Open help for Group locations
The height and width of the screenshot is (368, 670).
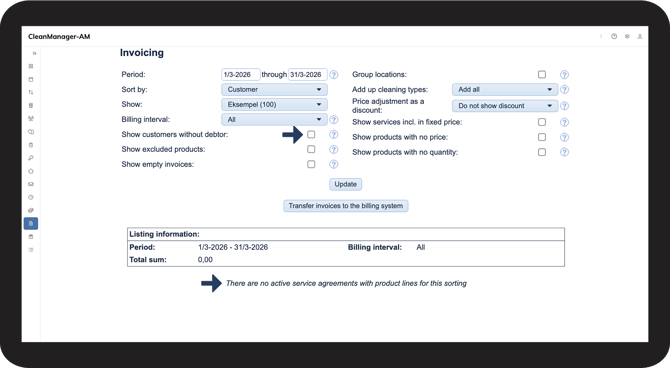pos(564,74)
